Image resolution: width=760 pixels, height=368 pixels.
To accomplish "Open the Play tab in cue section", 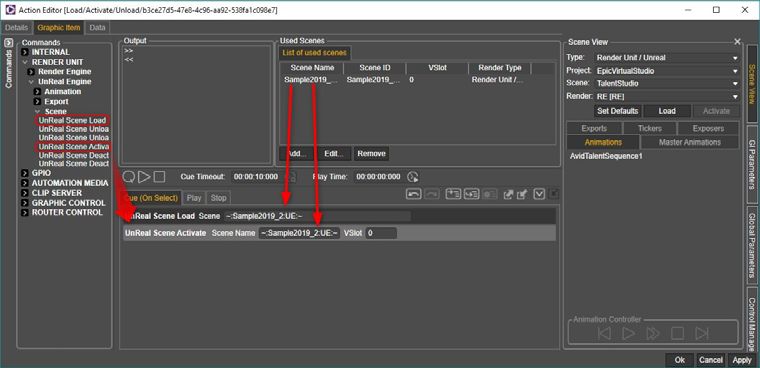I will 194,198.
